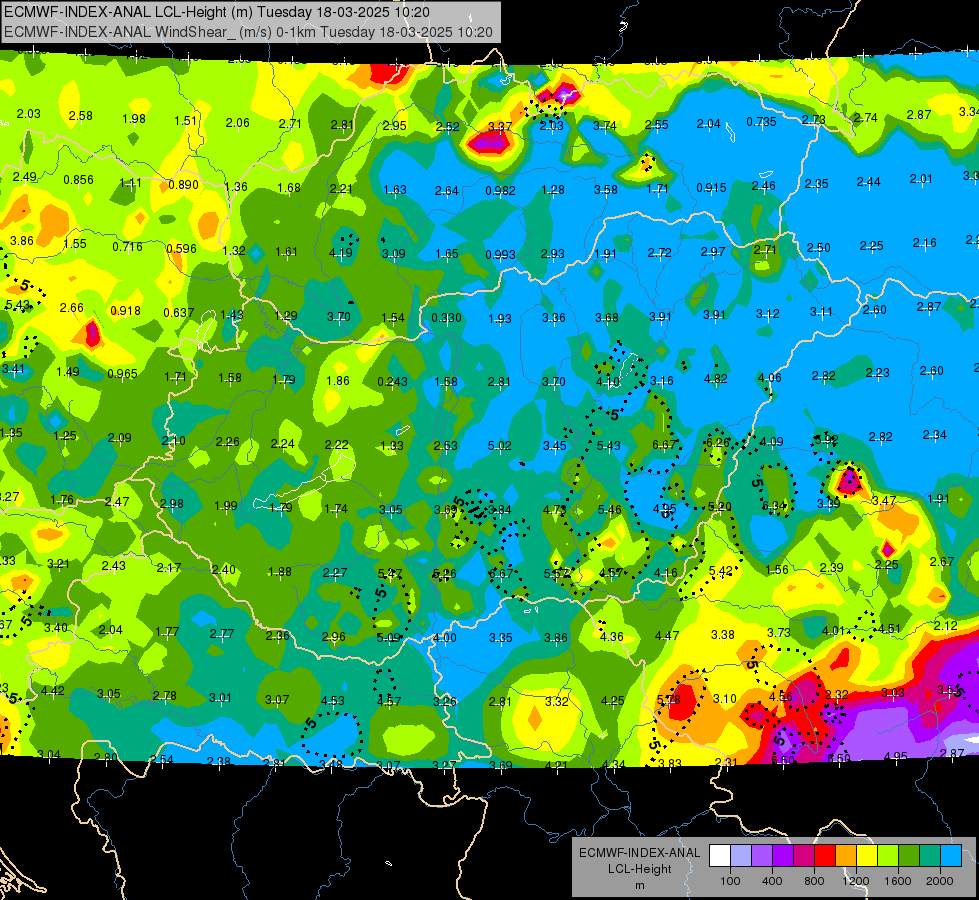Image resolution: width=979 pixels, height=900 pixels.
Task: Click the wind shear value 6.26
Action: coord(717,443)
